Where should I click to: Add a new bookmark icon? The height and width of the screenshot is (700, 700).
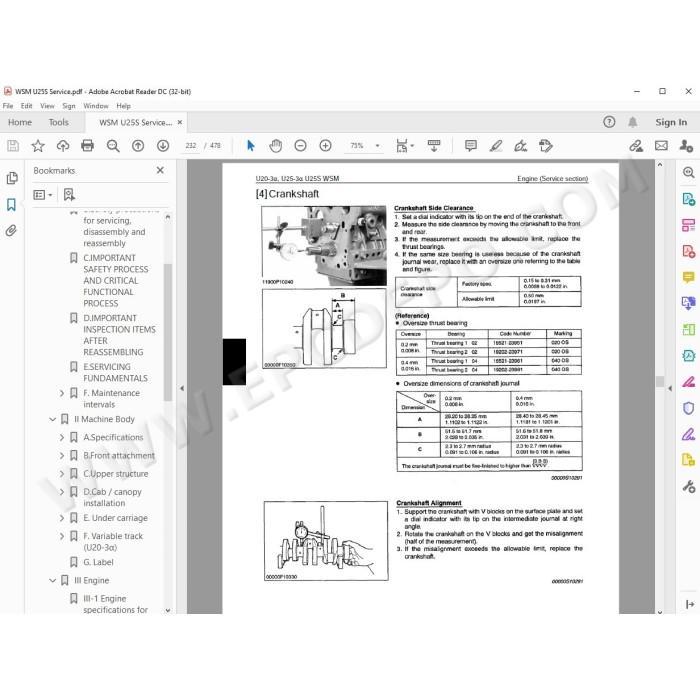pos(69,195)
